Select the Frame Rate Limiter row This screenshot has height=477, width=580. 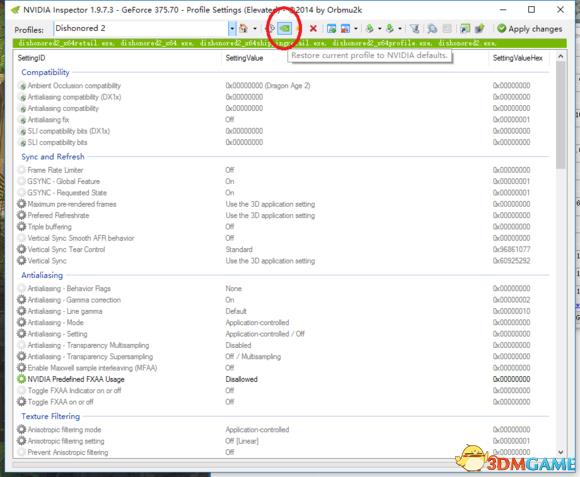284,170
